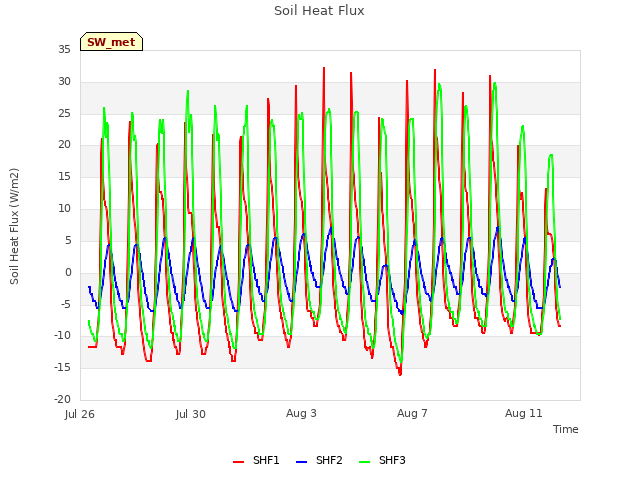This screenshot has width=640, height=480.
Task: Click the Soil Heat Flux (W/m2) axis title
Action: (x=14, y=226)
